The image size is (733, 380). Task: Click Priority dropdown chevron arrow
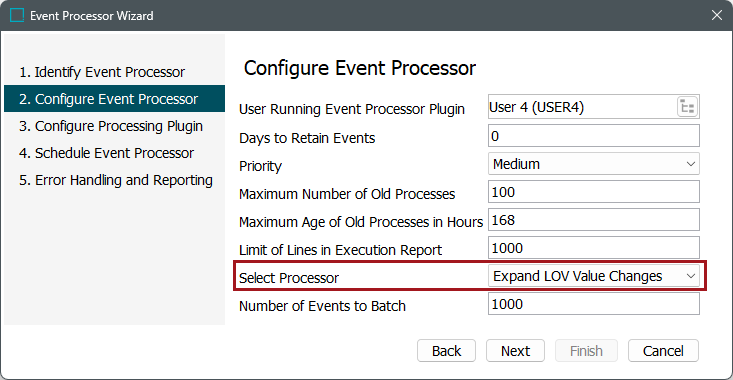(690, 164)
